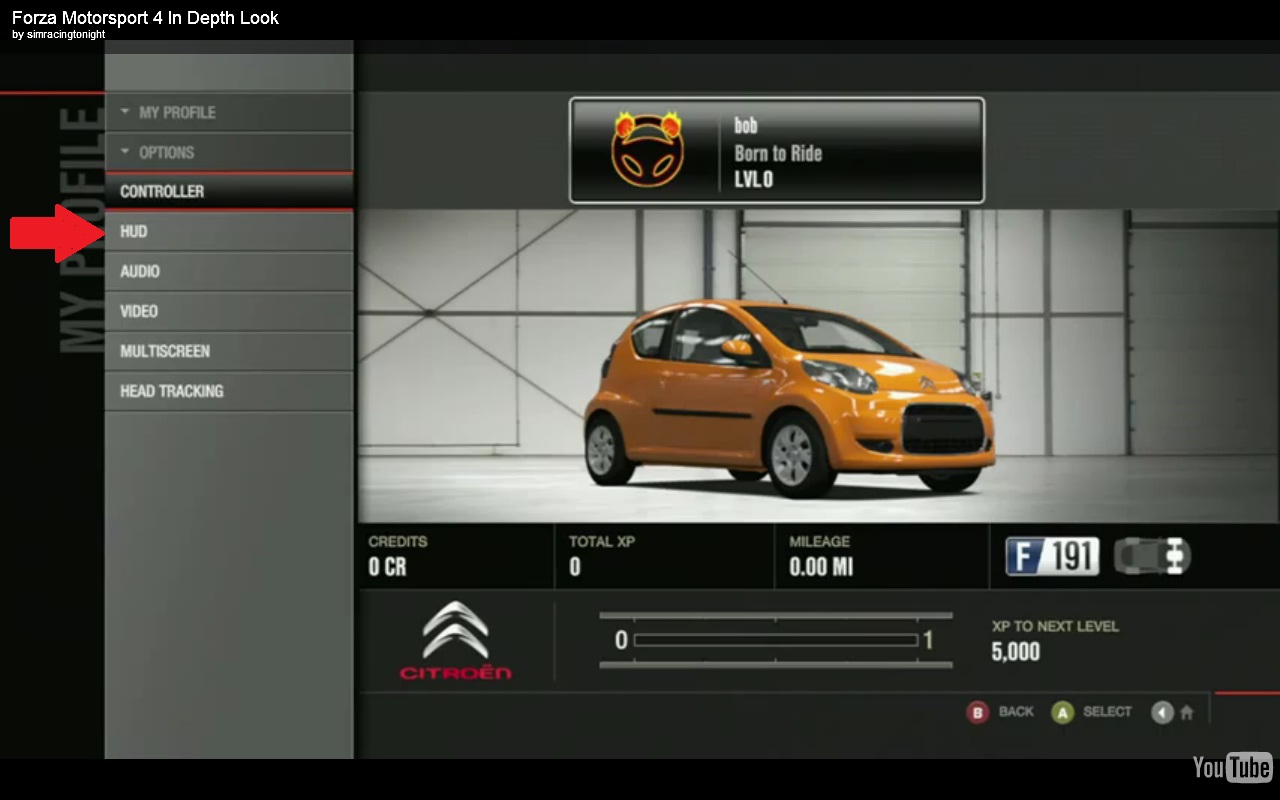Click the SELECT label

tap(1107, 712)
